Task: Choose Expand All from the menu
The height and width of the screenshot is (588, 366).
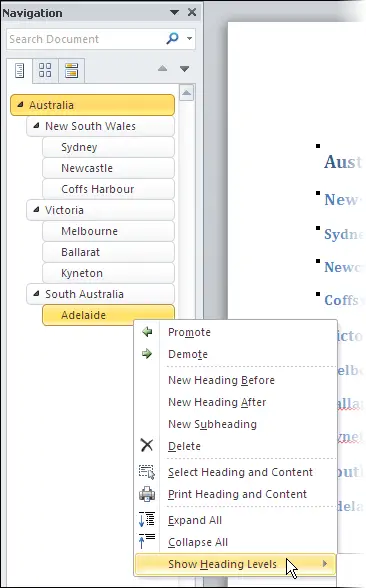Action: [x=236, y=520]
